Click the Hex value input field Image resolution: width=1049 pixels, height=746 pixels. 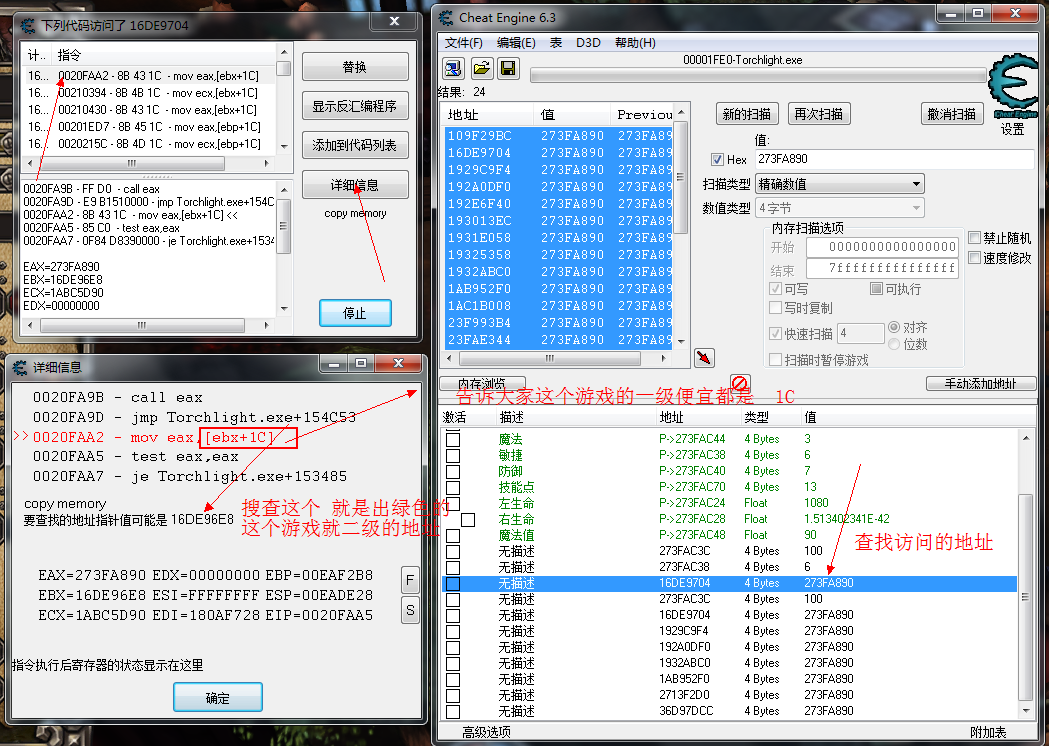[894, 159]
